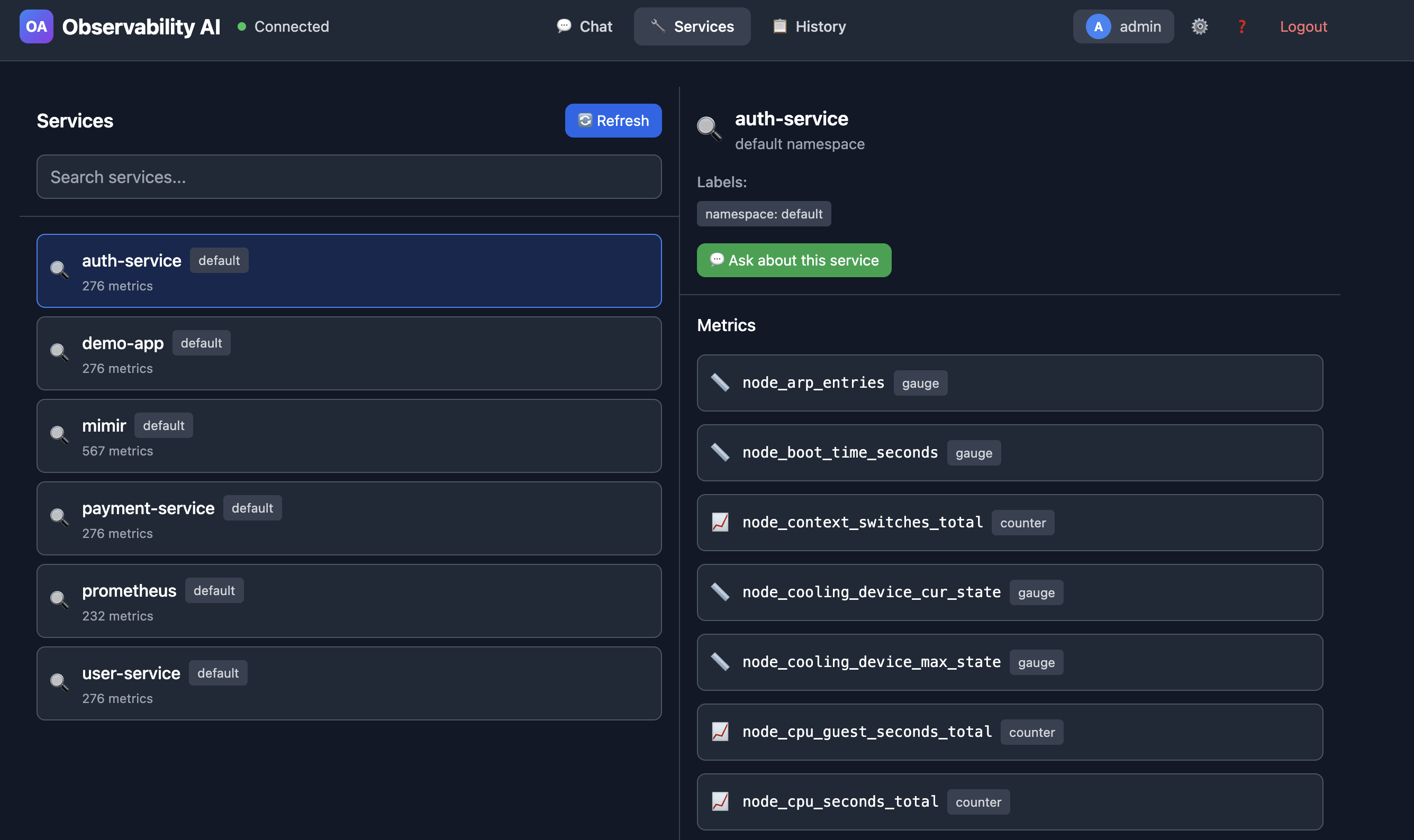Select the Services tab
The height and width of the screenshot is (840, 1414).
(692, 26)
